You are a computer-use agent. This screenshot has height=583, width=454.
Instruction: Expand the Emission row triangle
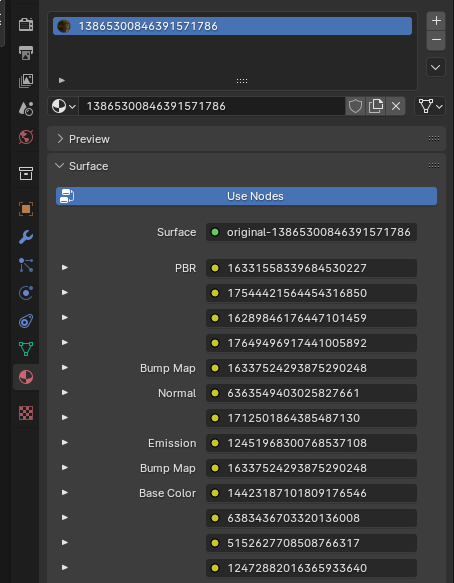point(65,442)
